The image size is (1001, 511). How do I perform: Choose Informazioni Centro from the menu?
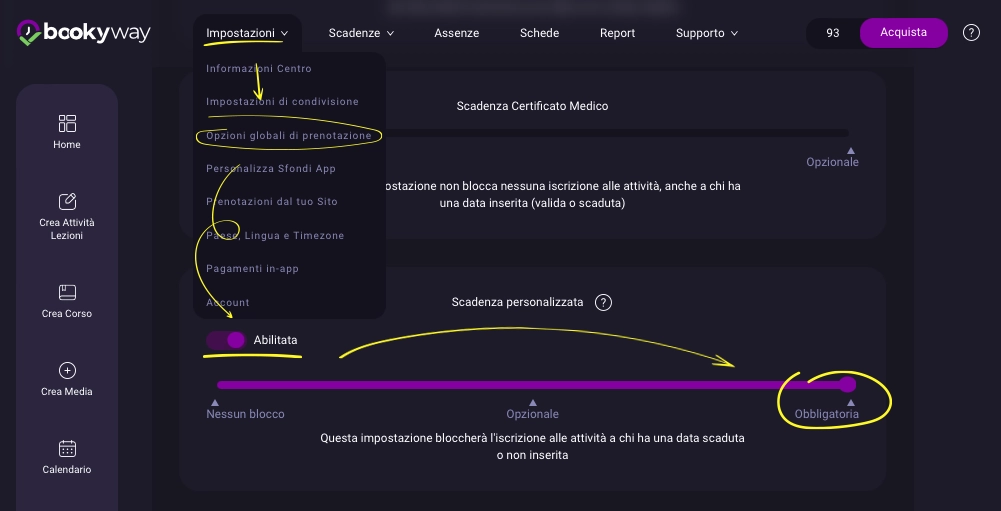(x=259, y=68)
